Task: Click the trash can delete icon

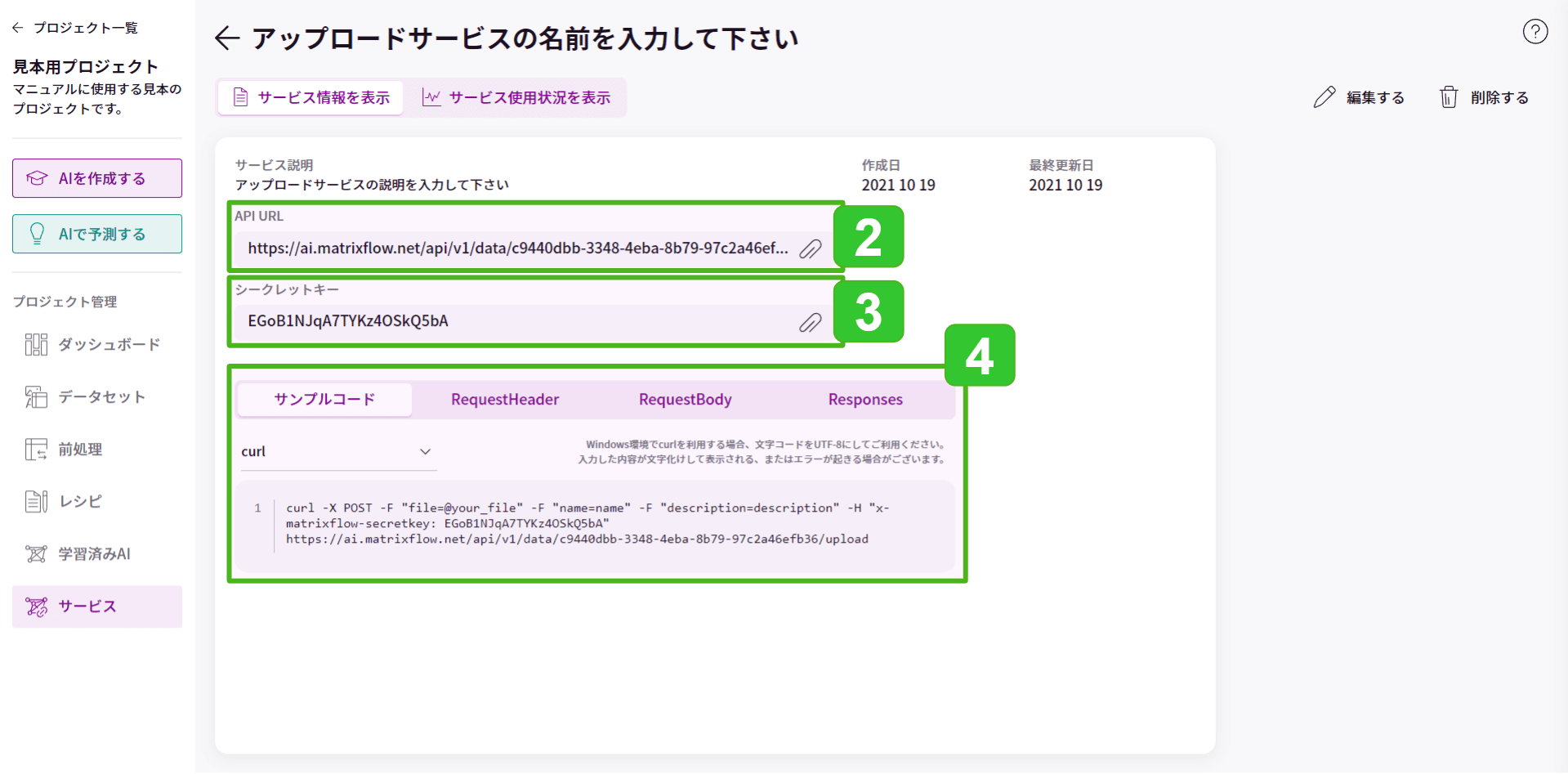Action: (x=1448, y=97)
